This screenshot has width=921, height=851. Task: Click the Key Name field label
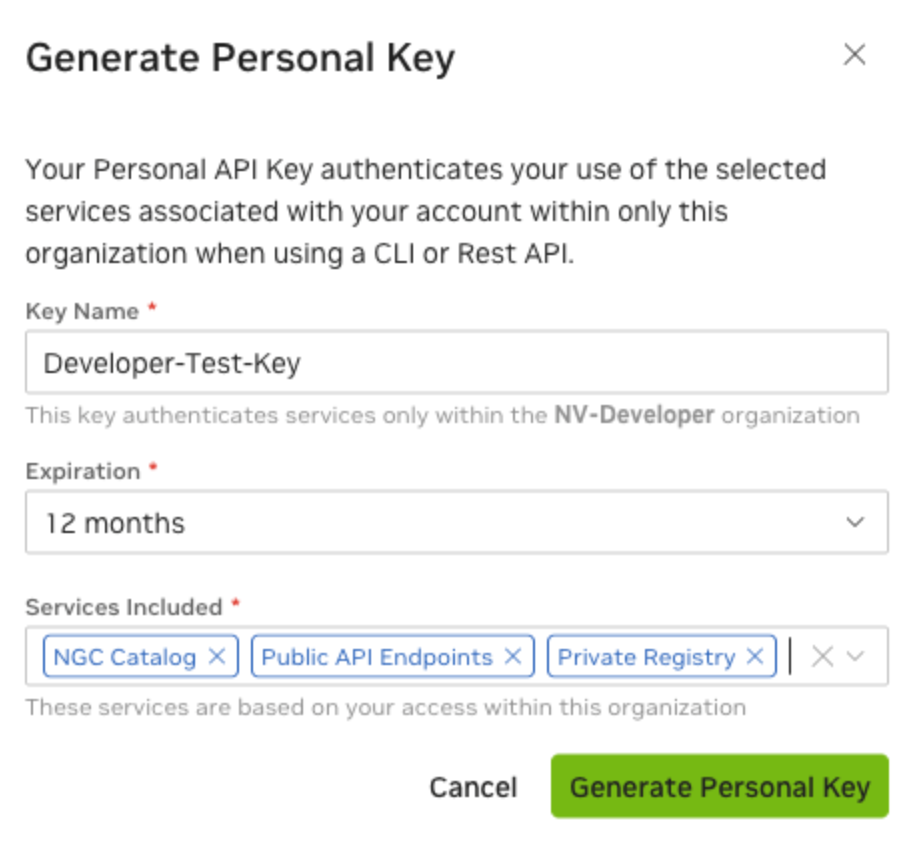click(82, 311)
